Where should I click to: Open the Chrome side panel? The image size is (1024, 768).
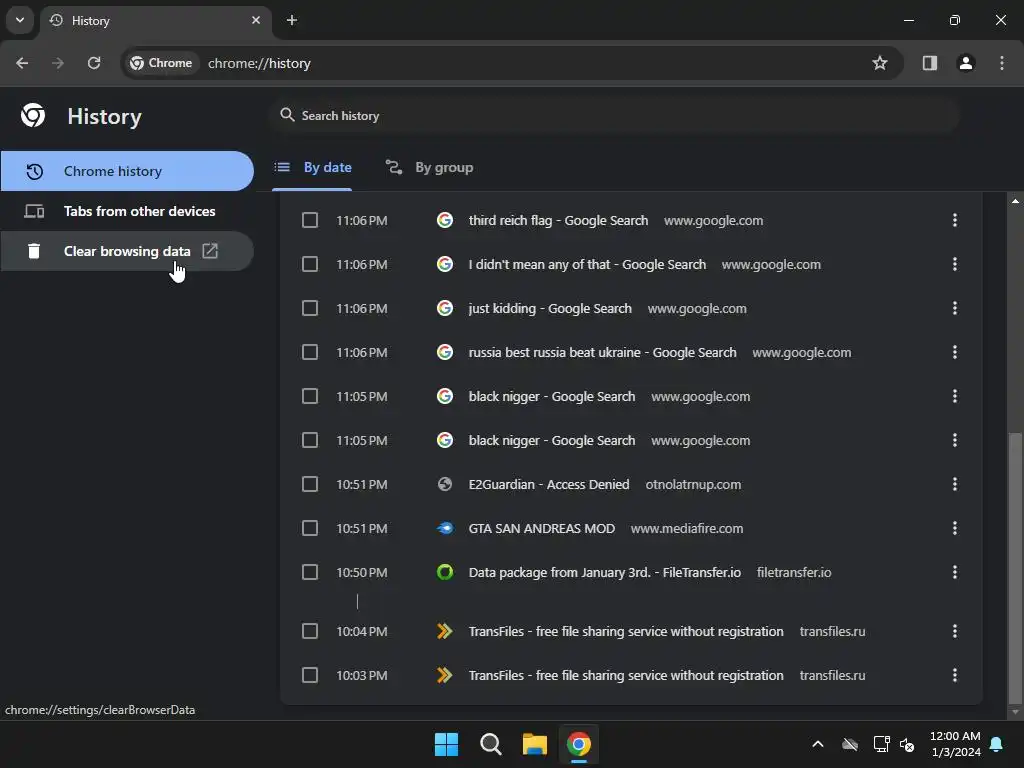tap(930, 63)
